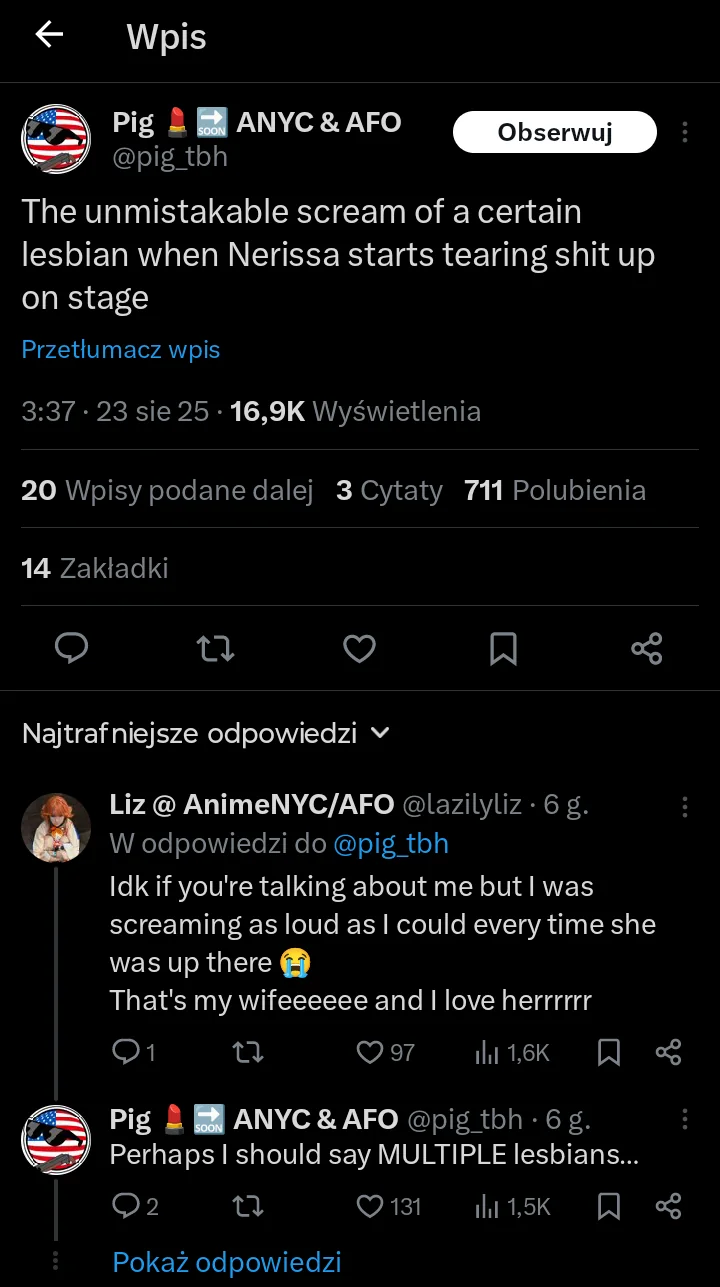Viewport: 720px width, 1287px height.
Task: Repost the main post by pig_tbh
Action: pos(216,649)
